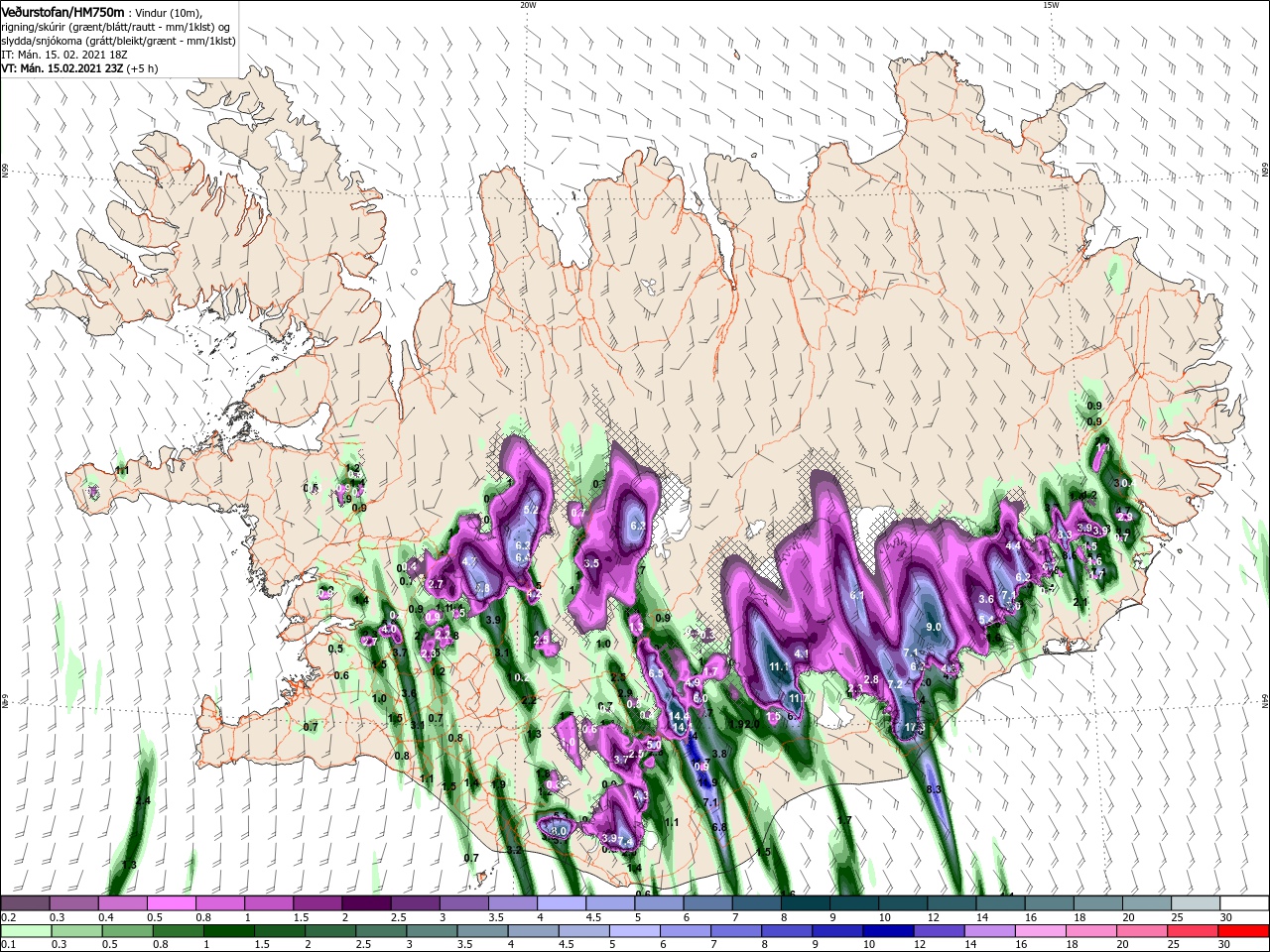Pick the 0.2 swatch in upper legend row
The width and height of the screenshot is (1270, 952).
pos(25,903)
